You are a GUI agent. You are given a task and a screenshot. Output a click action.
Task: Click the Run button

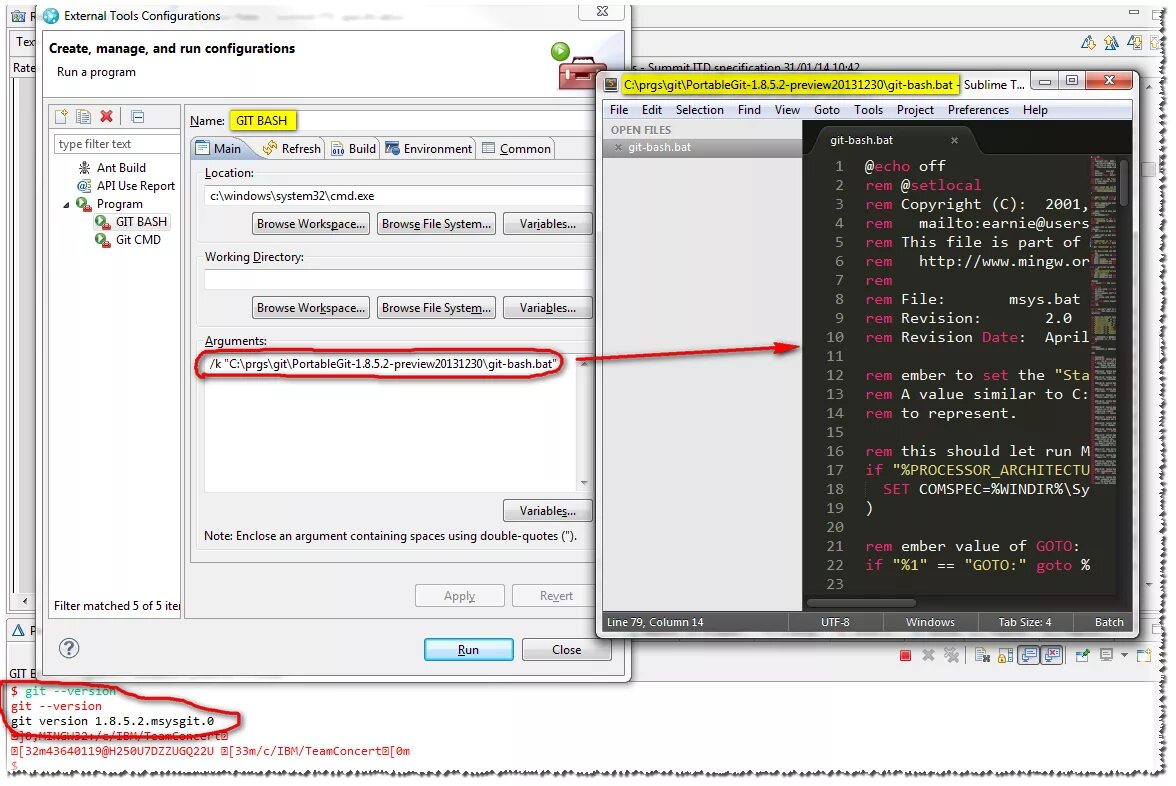pos(468,650)
